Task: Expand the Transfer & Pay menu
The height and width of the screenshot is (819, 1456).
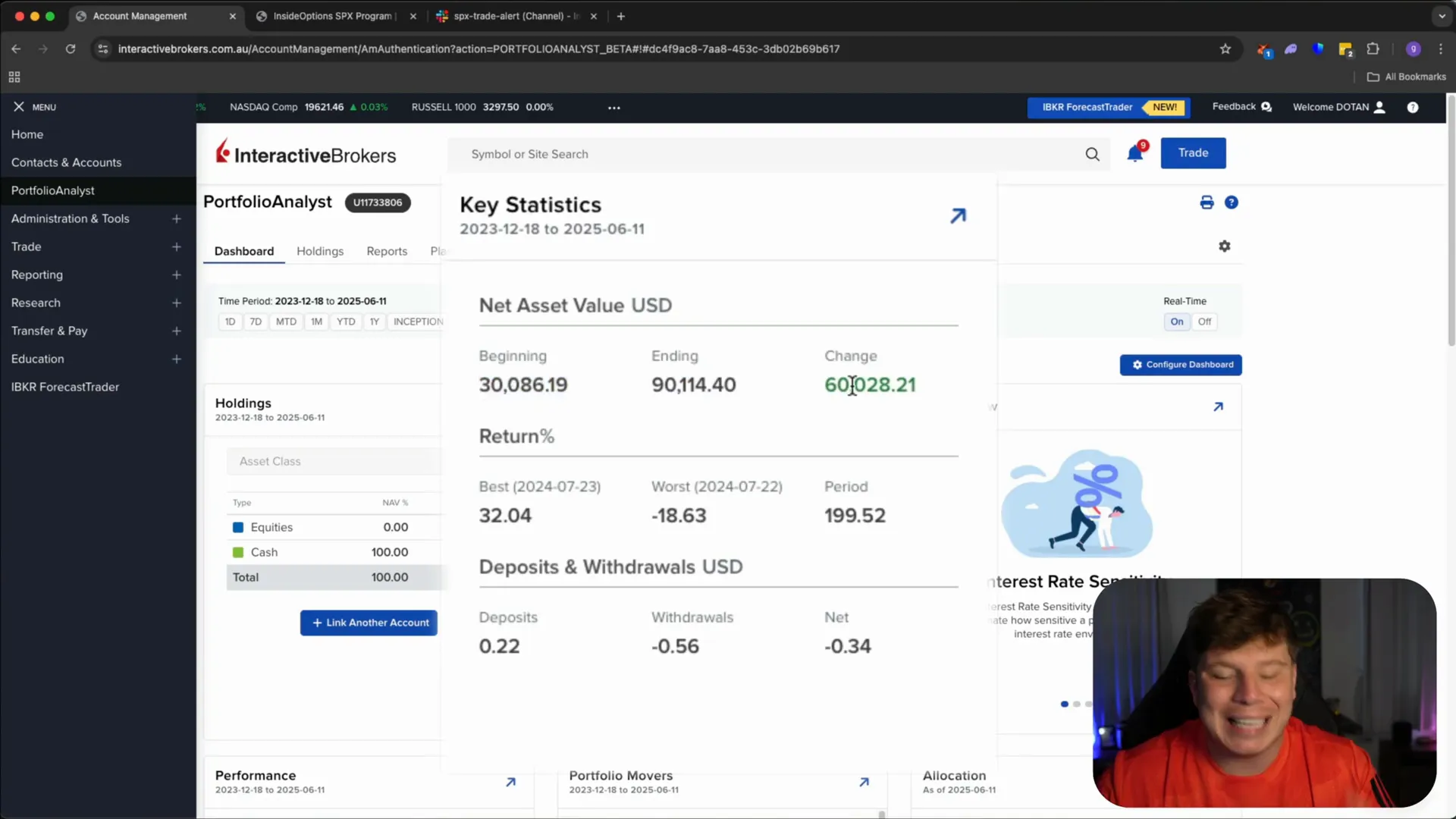Action: (x=177, y=331)
